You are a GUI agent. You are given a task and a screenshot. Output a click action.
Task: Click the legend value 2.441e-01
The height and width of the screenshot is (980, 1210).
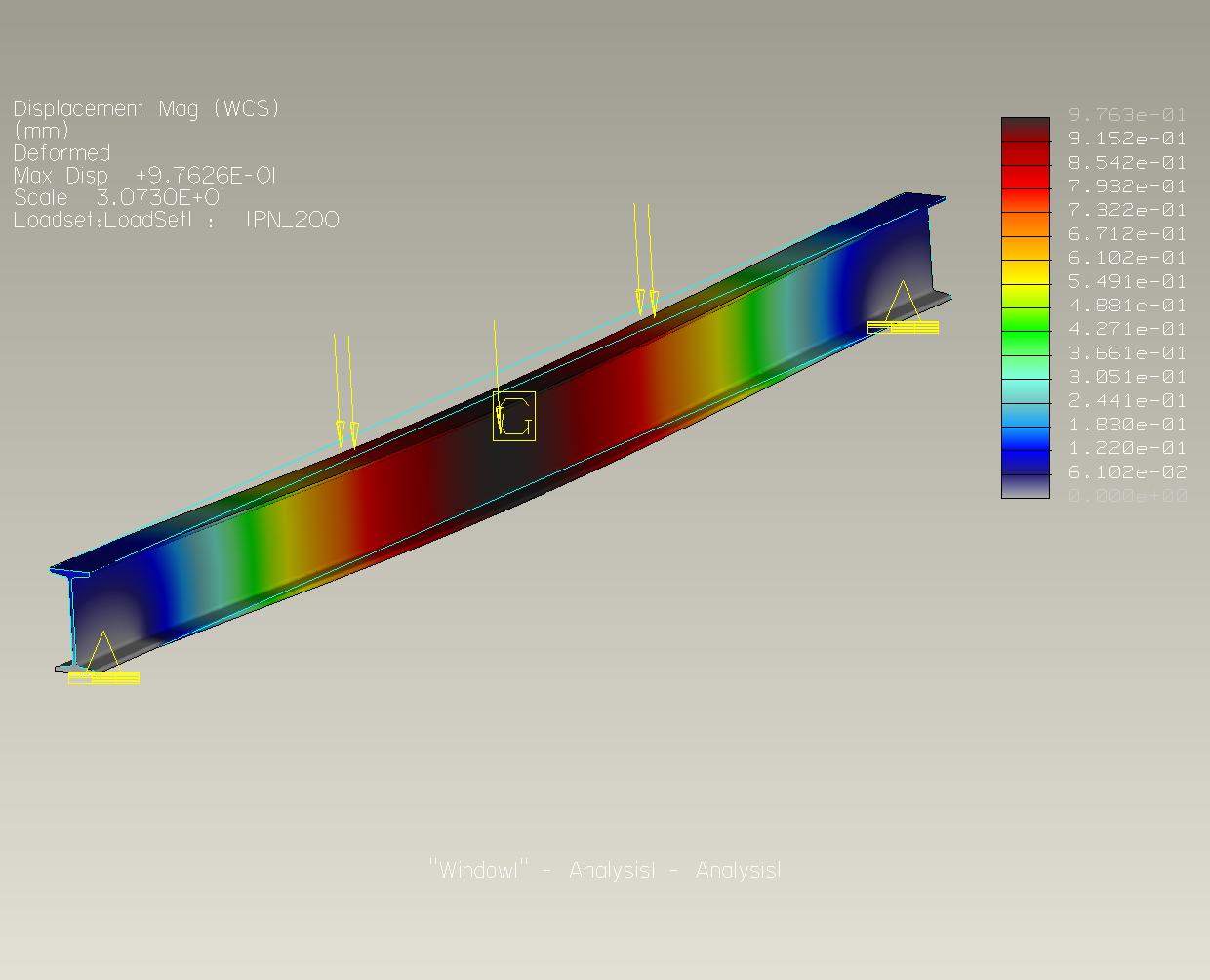pyautogui.click(x=1128, y=400)
